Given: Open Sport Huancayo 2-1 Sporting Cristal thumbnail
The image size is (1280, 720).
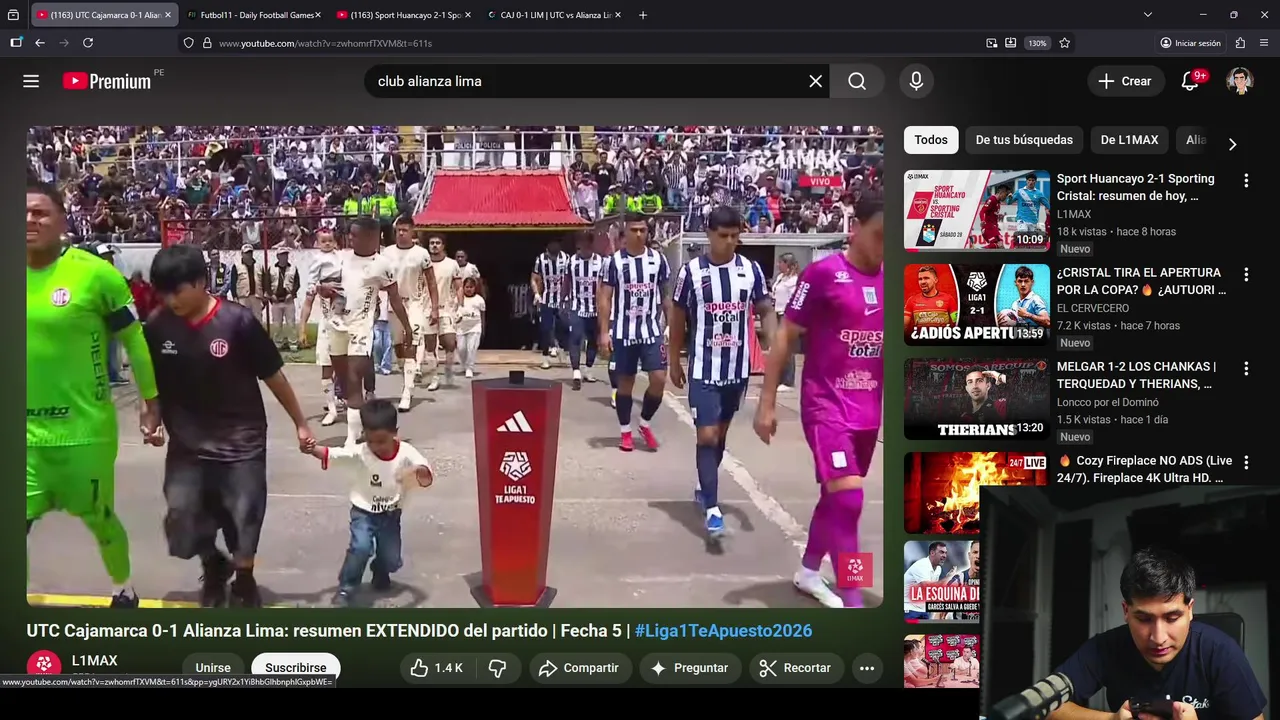Looking at the screenshot, I should (977, 210).
